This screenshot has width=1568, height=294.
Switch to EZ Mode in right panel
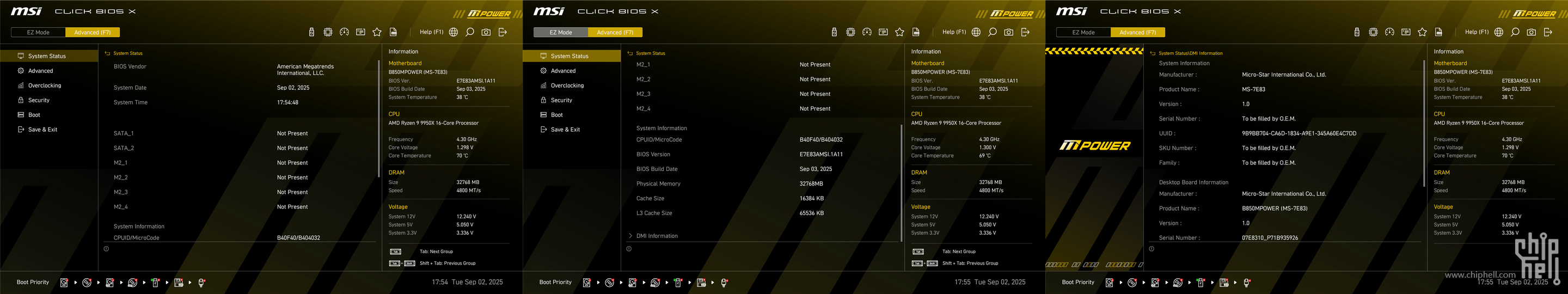click(1083, 32)
